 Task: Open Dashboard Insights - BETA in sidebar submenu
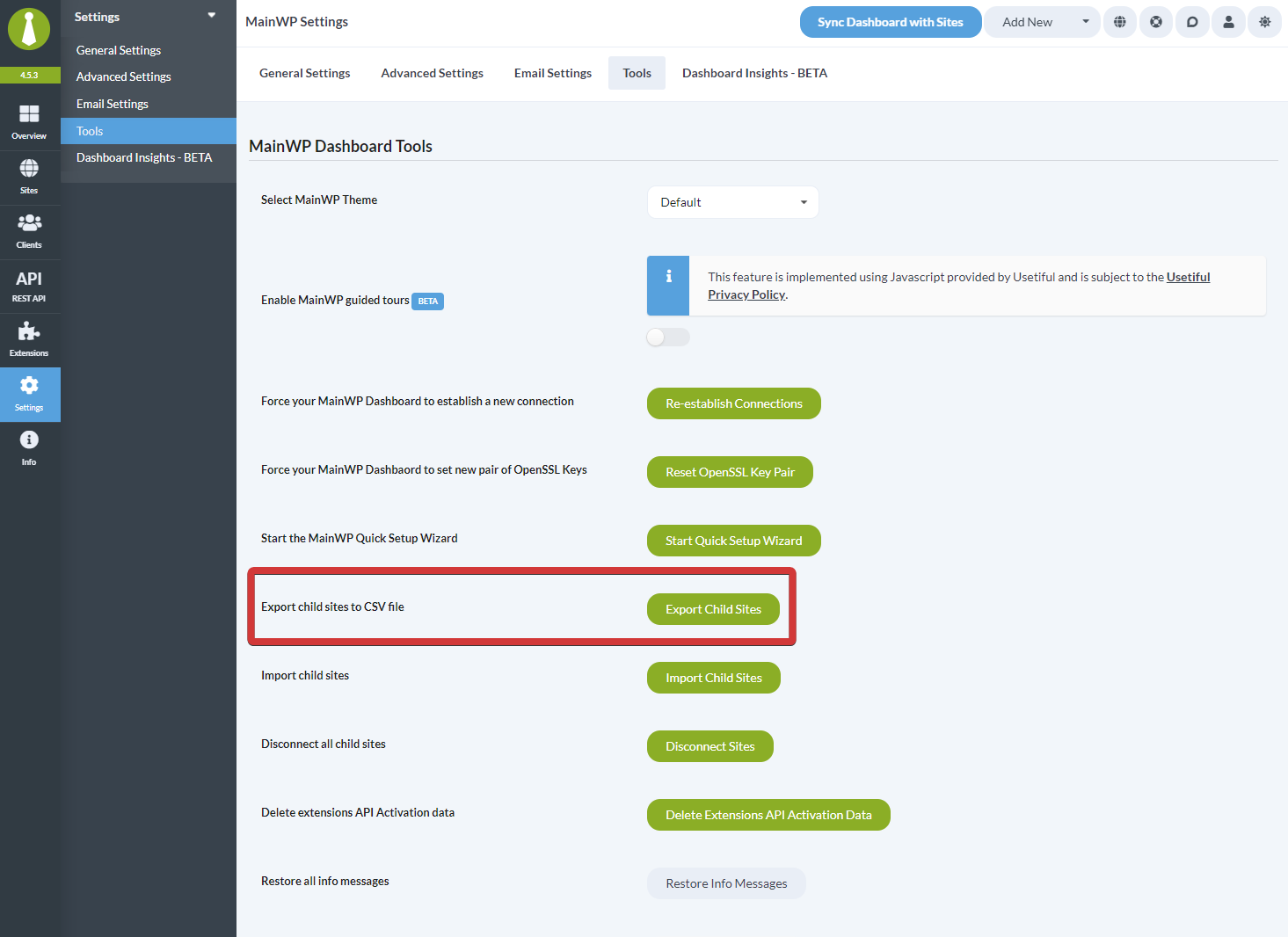(x=144, y=157)
